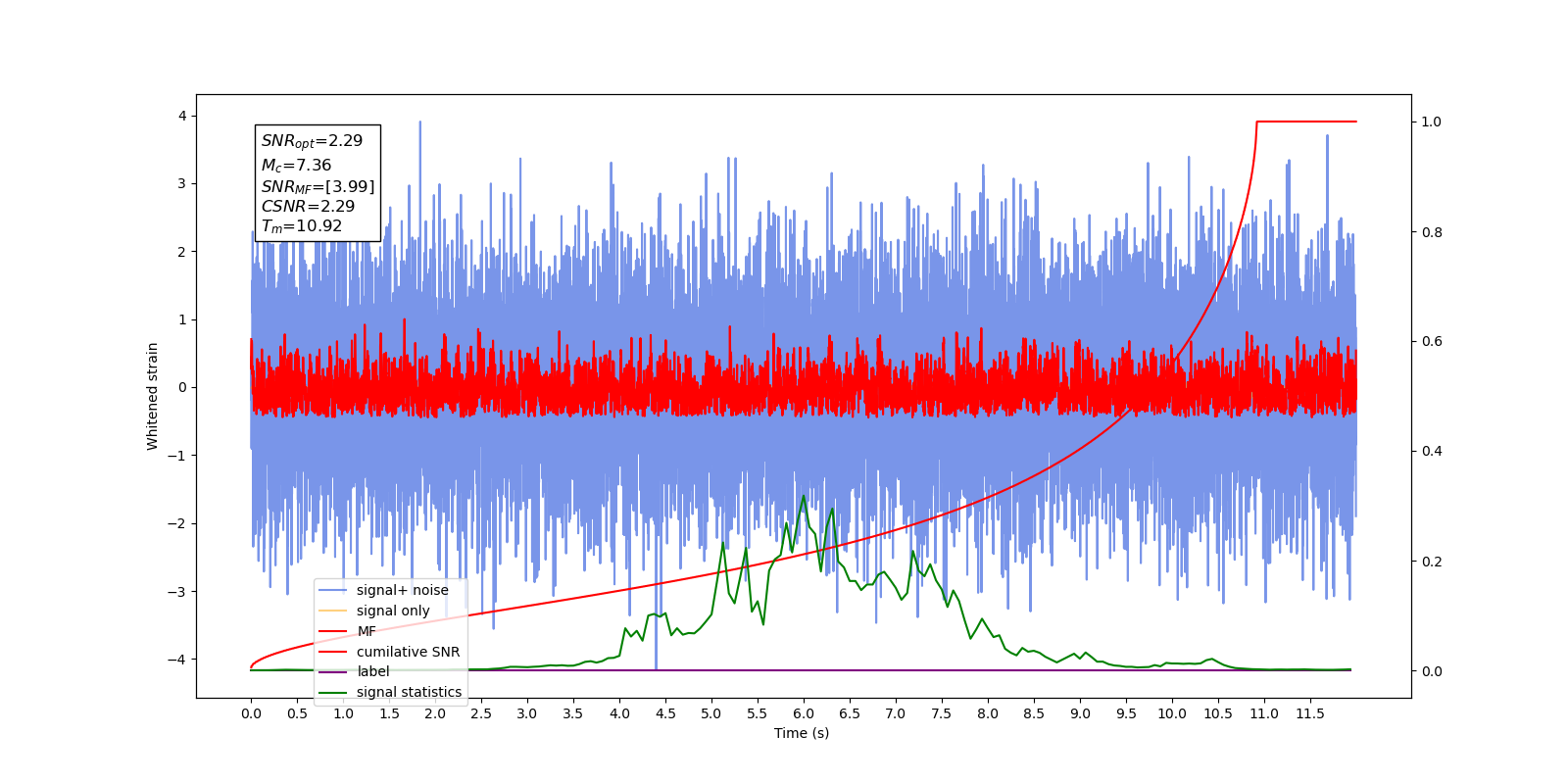Click the x-axis tick label 2.5
1568x784 pixels.
coord(481,713)
